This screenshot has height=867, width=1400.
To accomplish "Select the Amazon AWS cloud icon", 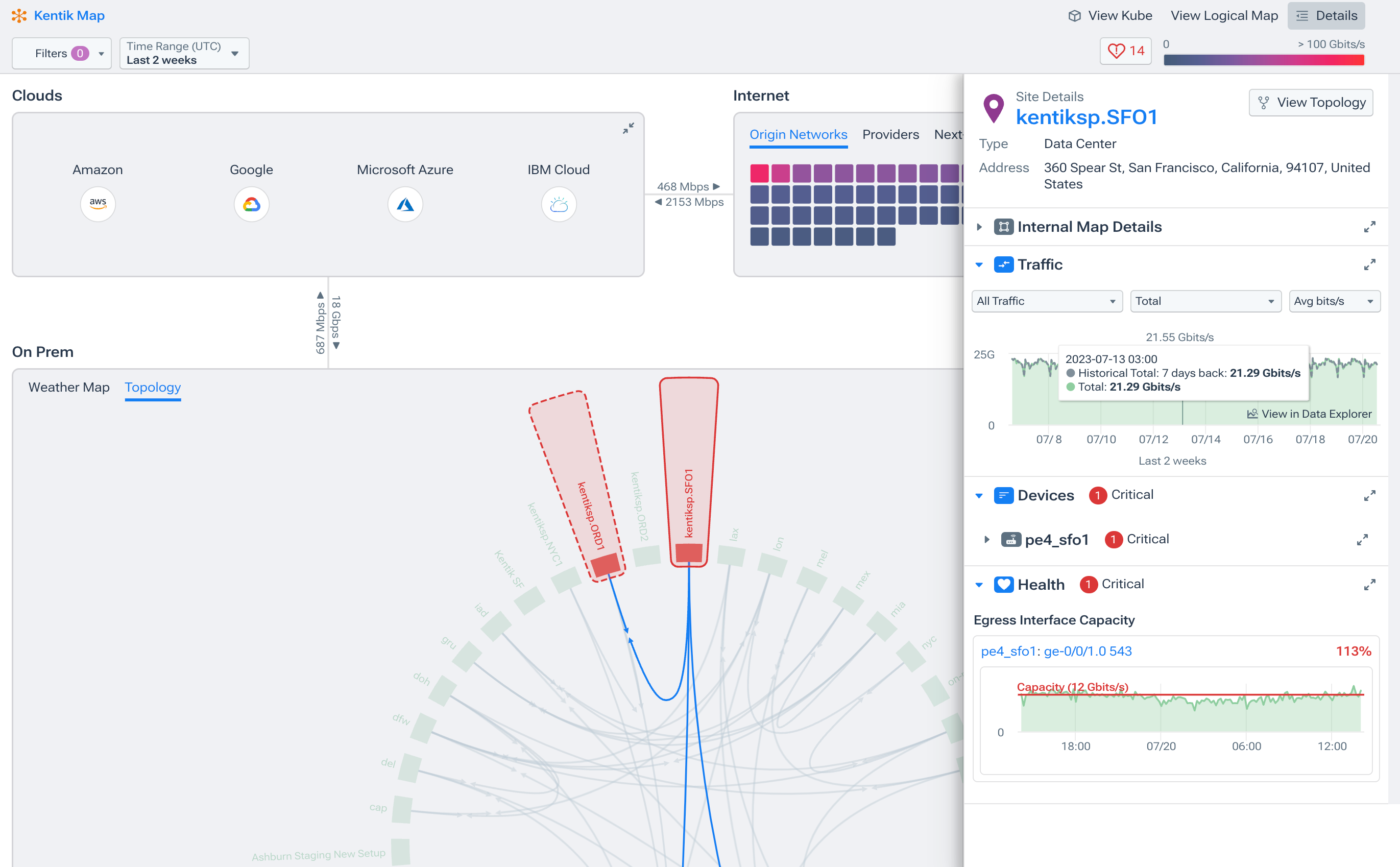I will point(98,204).
